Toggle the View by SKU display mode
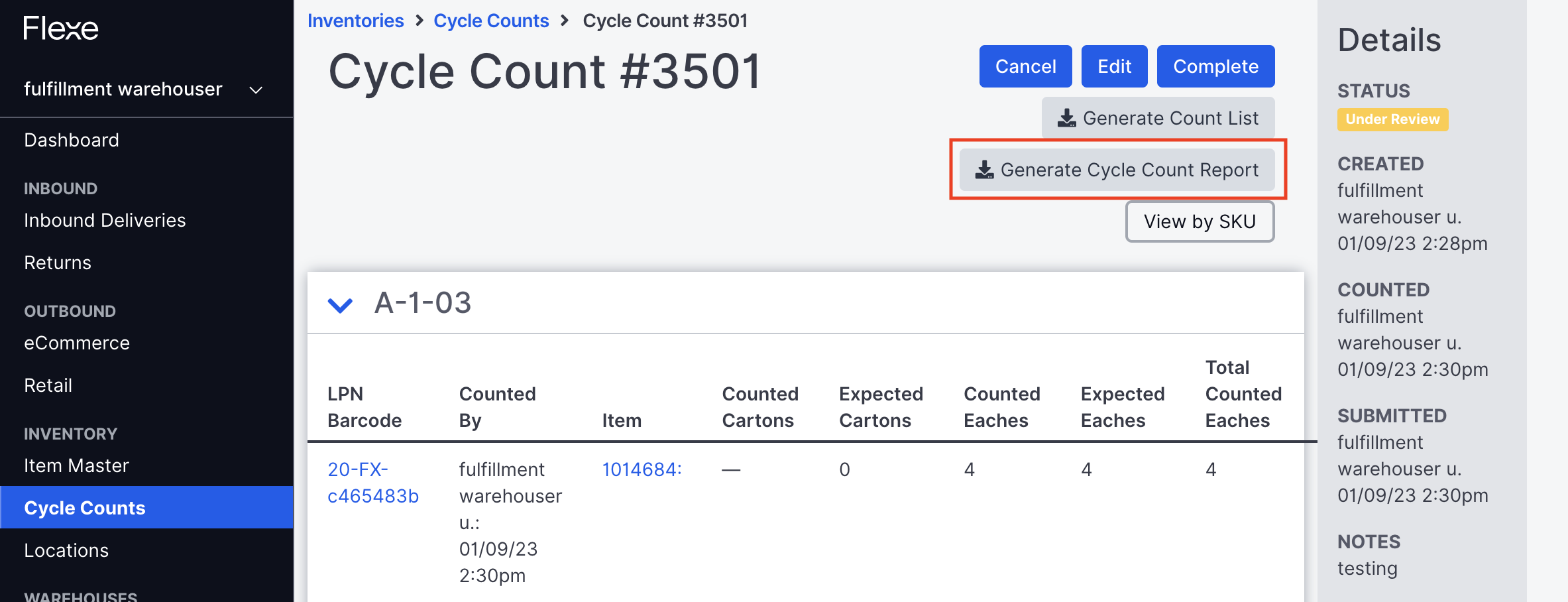Image resolution: width=1568 pixels, height=602 pixels. 1199,221
